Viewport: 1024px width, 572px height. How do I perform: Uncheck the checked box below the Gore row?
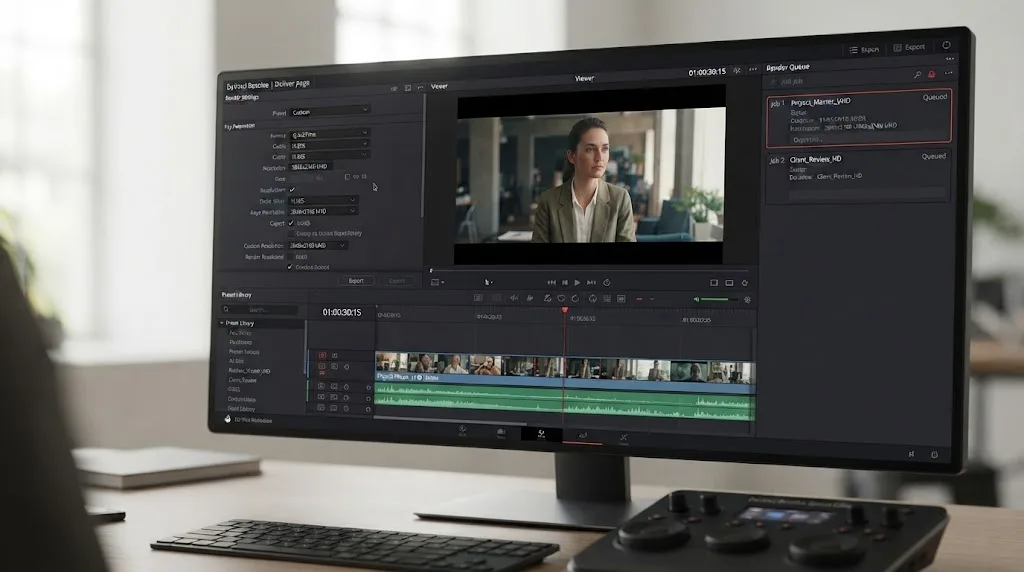tap(292, 189)
